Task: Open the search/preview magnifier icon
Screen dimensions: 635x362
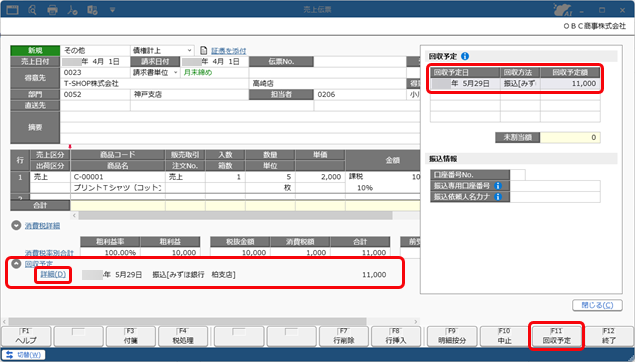Action: 32,9
